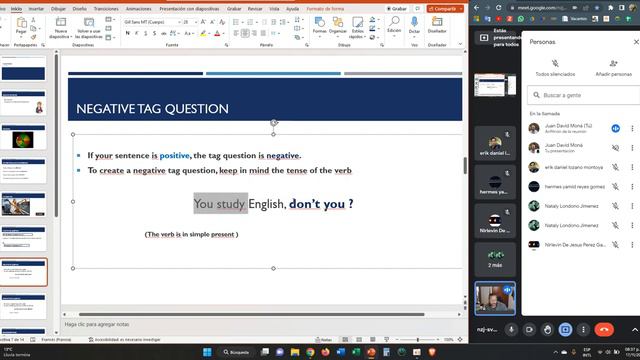The width and height of the screenshot is (640, 360).
Task: Open the Diseñador designer pane
Action: coord(437,21)
